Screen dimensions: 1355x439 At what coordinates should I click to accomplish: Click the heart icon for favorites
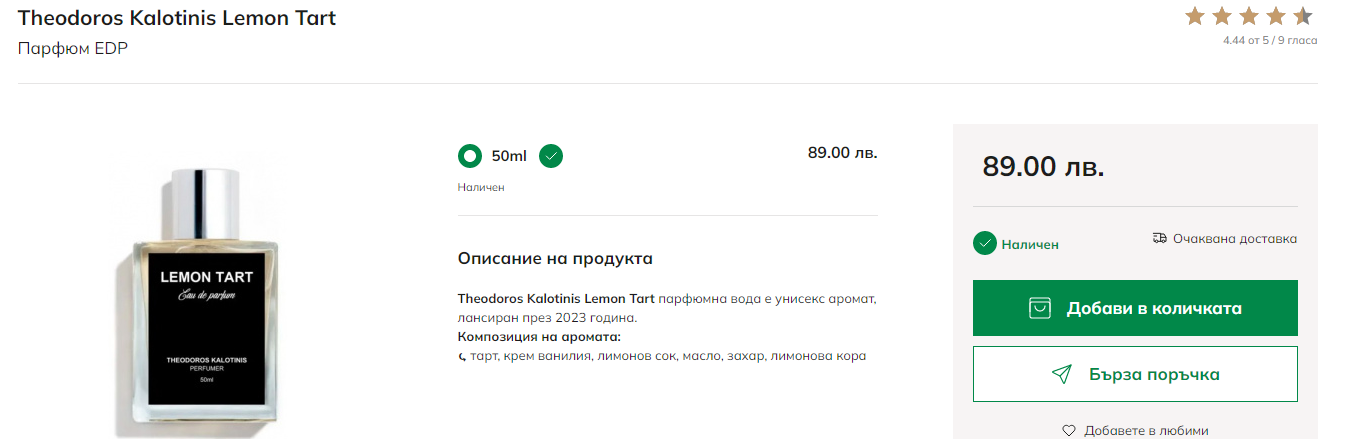pos(1069,431)
